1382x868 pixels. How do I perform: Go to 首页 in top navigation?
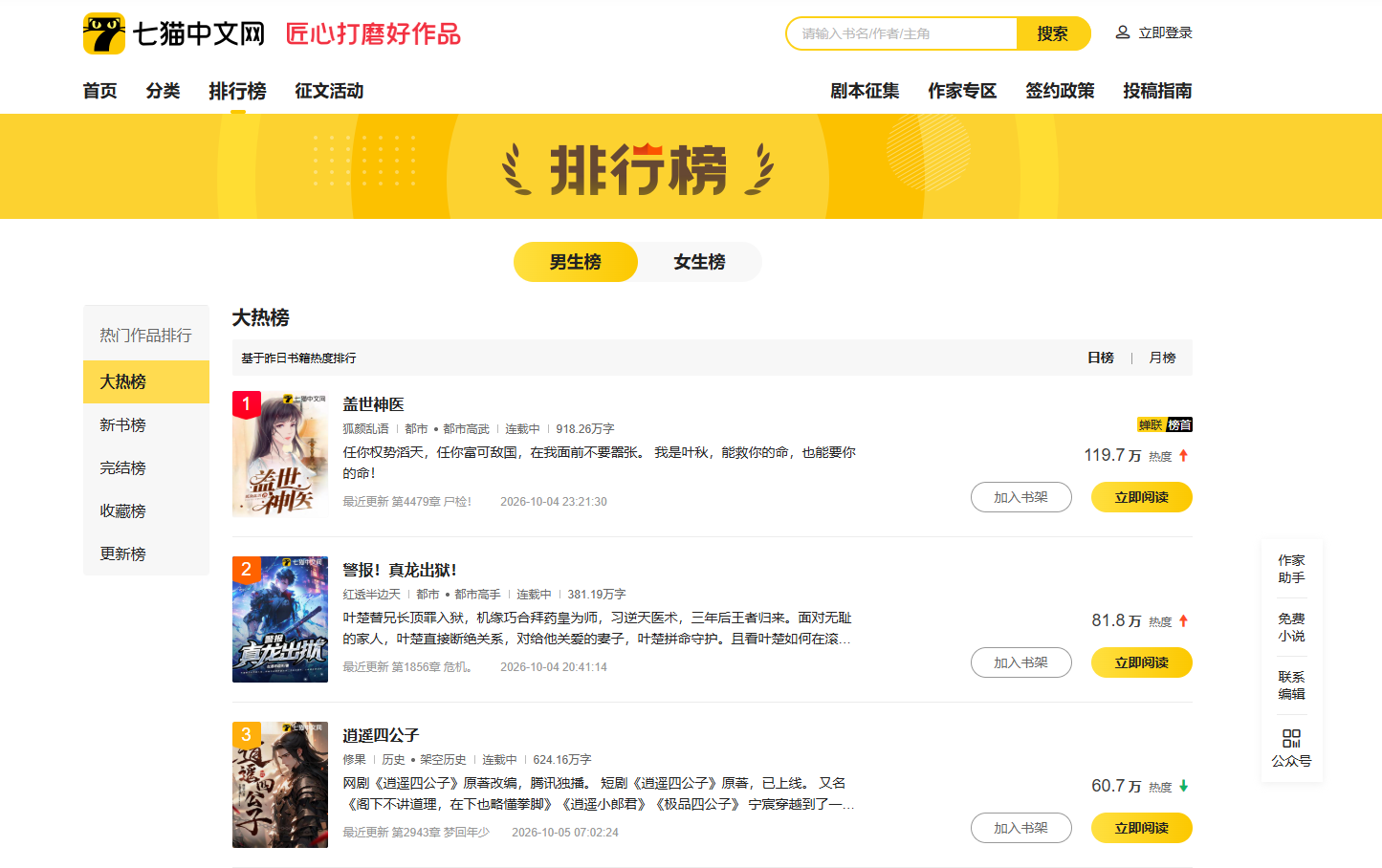[100, 91]
